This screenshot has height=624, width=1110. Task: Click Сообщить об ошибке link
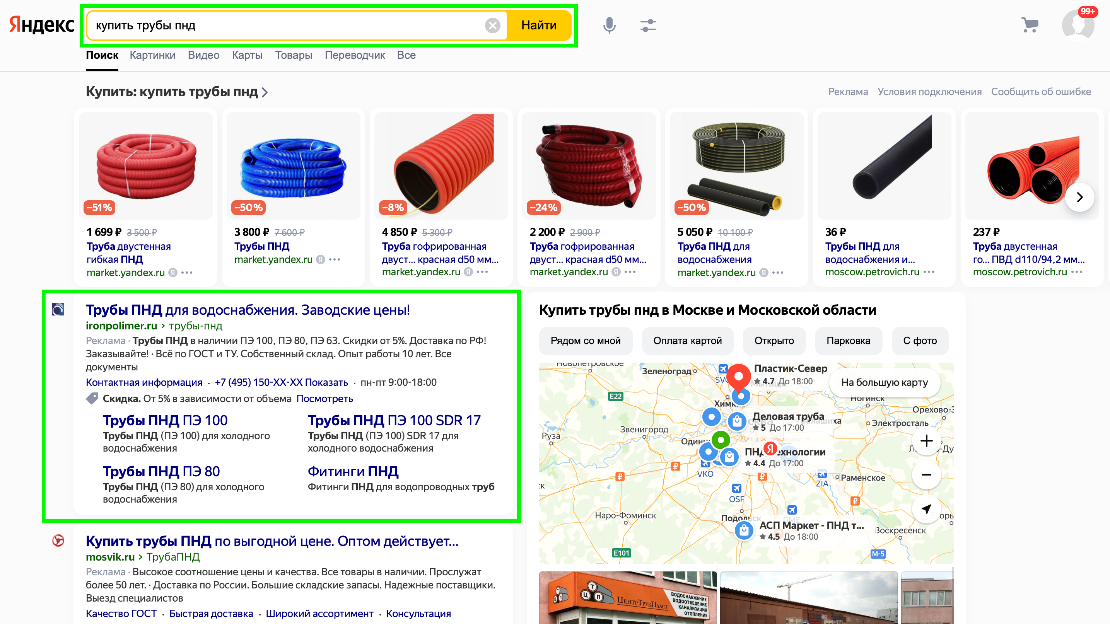pos(1041,92)
